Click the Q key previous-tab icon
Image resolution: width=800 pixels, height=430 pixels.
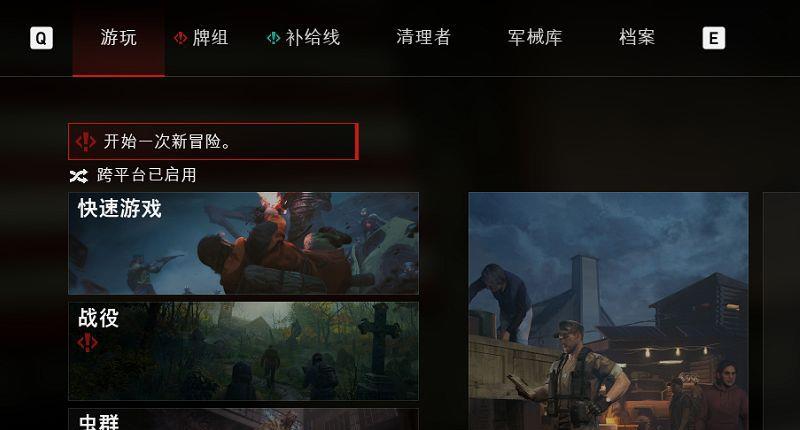pos(41,38)
